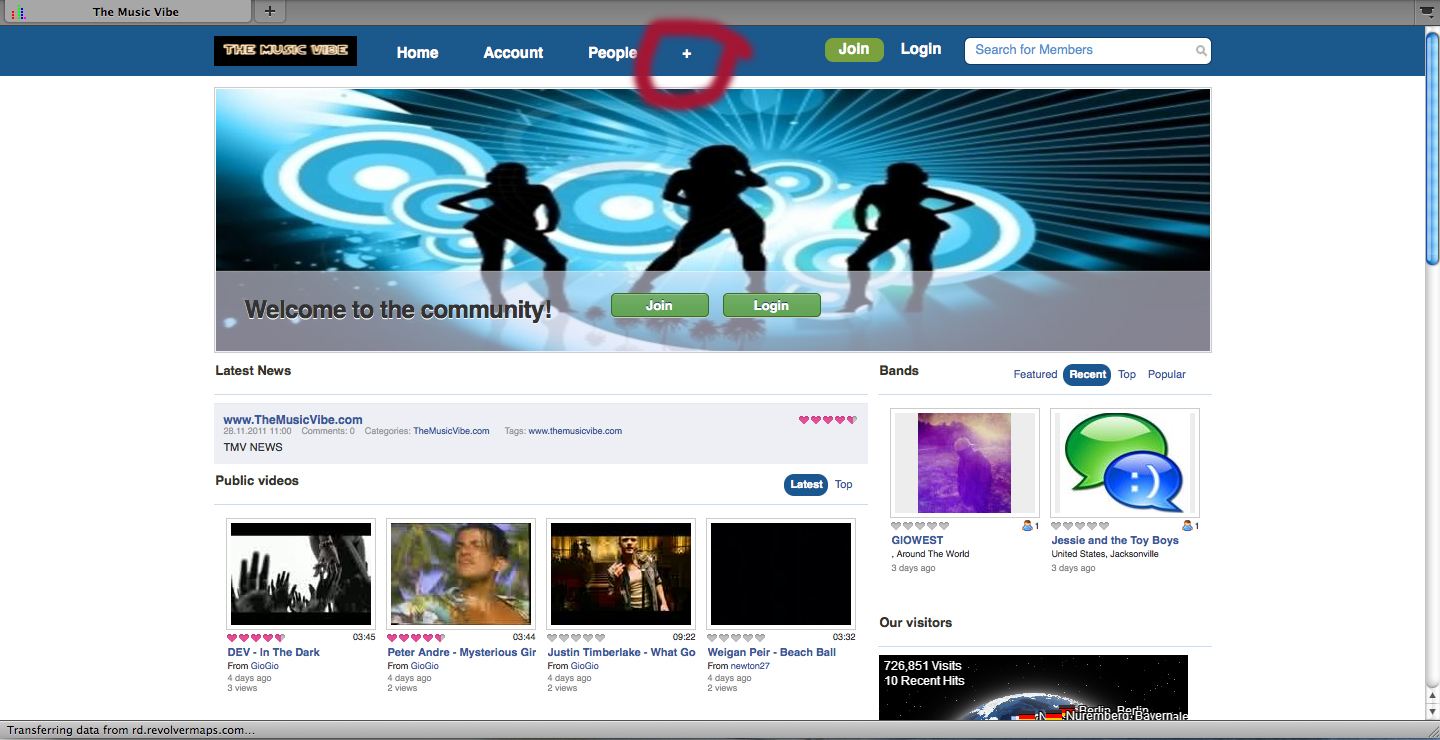
Task: Open Jessie and the Toy Boys thumbnail
Action: pos(1124,463)
